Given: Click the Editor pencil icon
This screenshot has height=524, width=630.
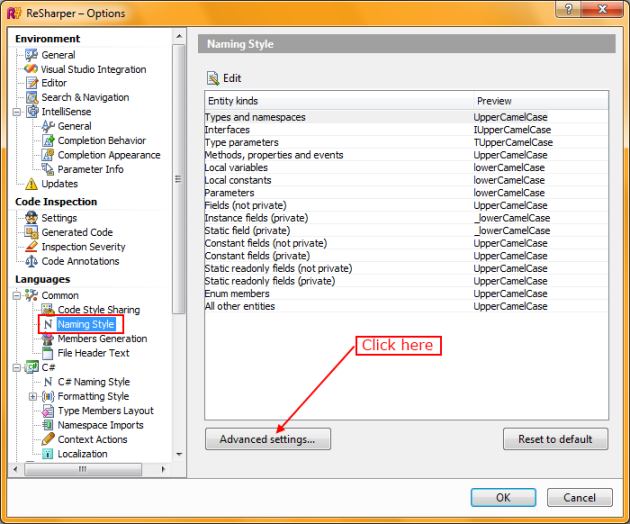Looking at the screenshot, I should pyautogui.click(x=32, y=83).
